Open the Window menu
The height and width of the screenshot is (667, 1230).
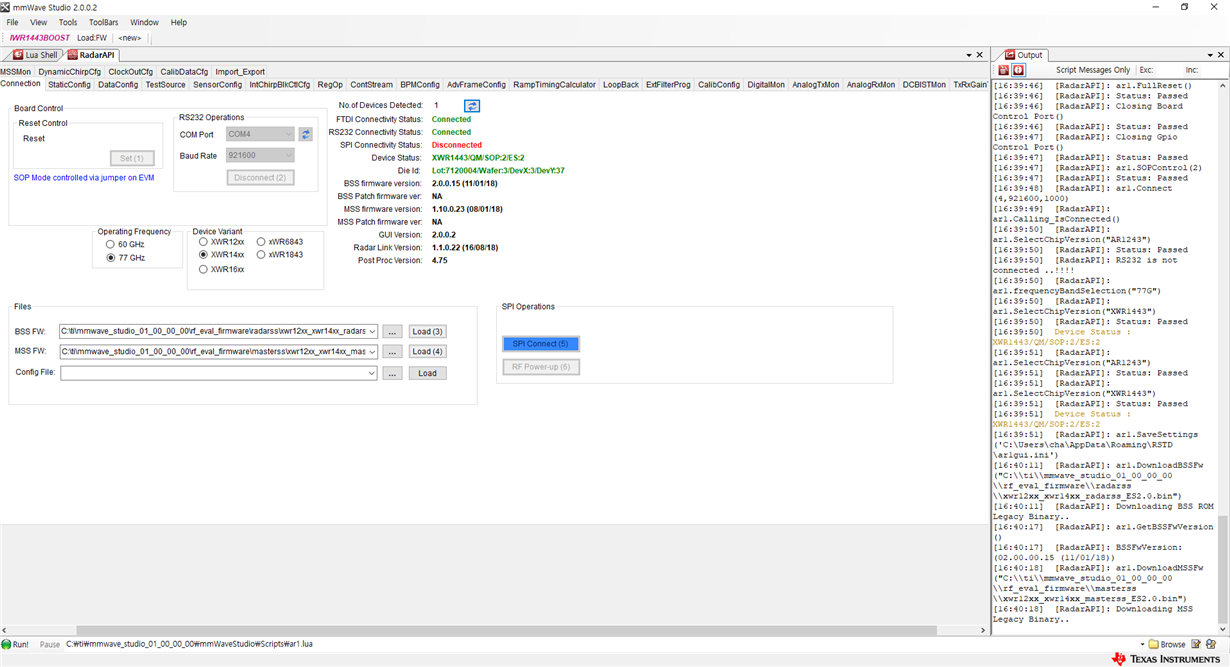pyautogui.click(x=144, y=22)
